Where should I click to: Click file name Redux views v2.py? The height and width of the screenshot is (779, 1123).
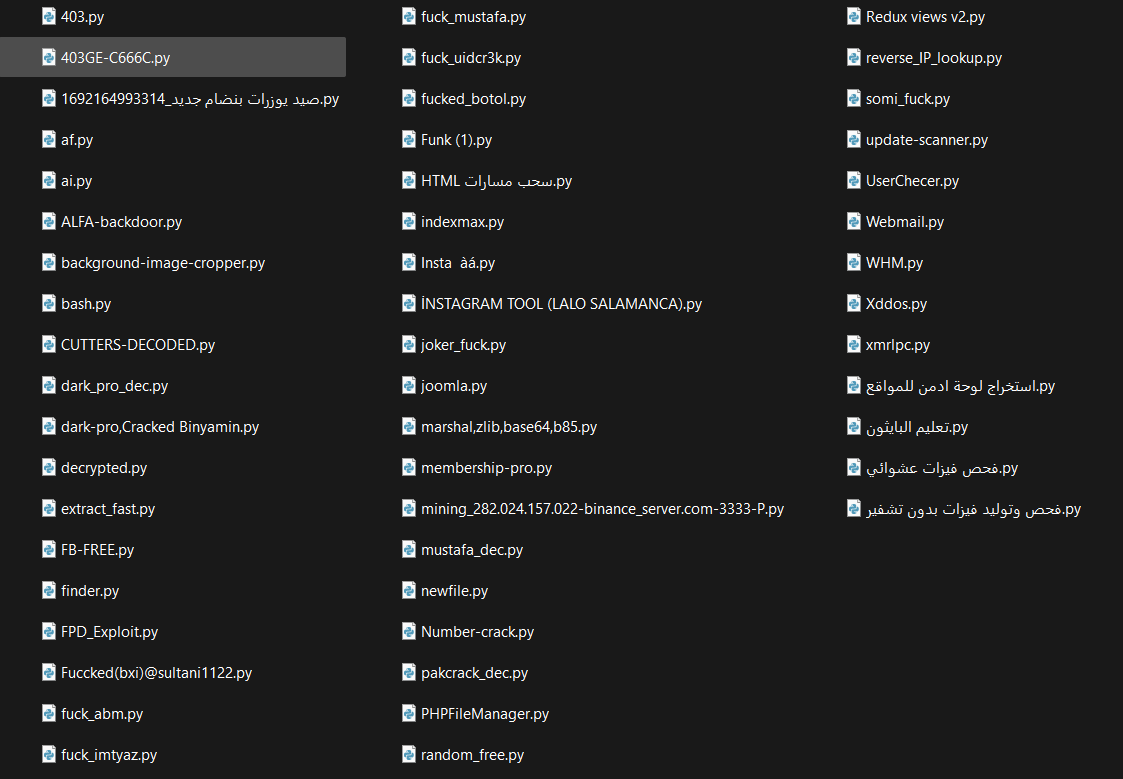coord(925,17)
